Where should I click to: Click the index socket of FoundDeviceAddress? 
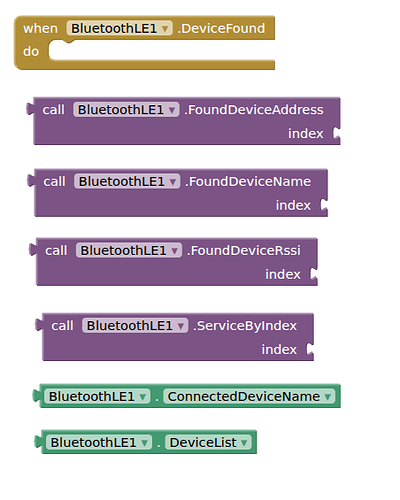337,133
